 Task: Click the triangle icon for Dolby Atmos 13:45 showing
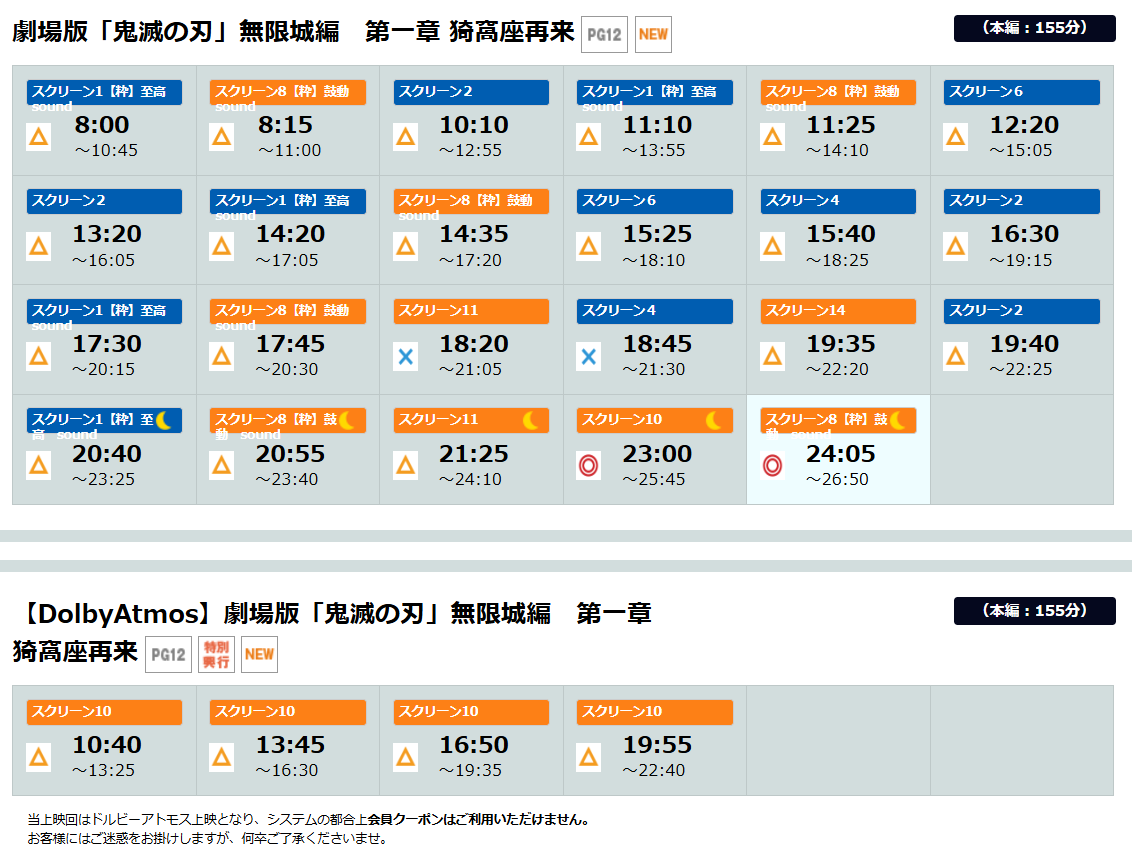coord(222,757)
